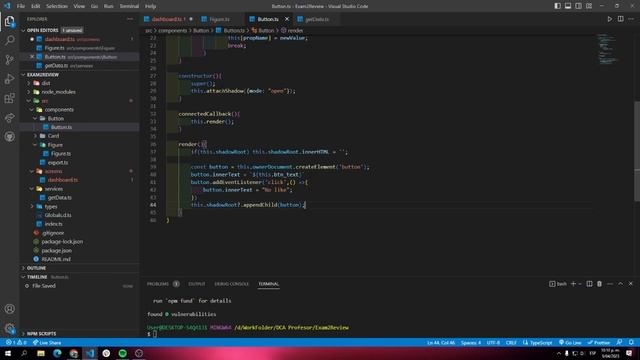Image resolution: width=640 pixels, height=360 pixels.
Task: Open the notifications bell in status bar
Action: (631, 342)
